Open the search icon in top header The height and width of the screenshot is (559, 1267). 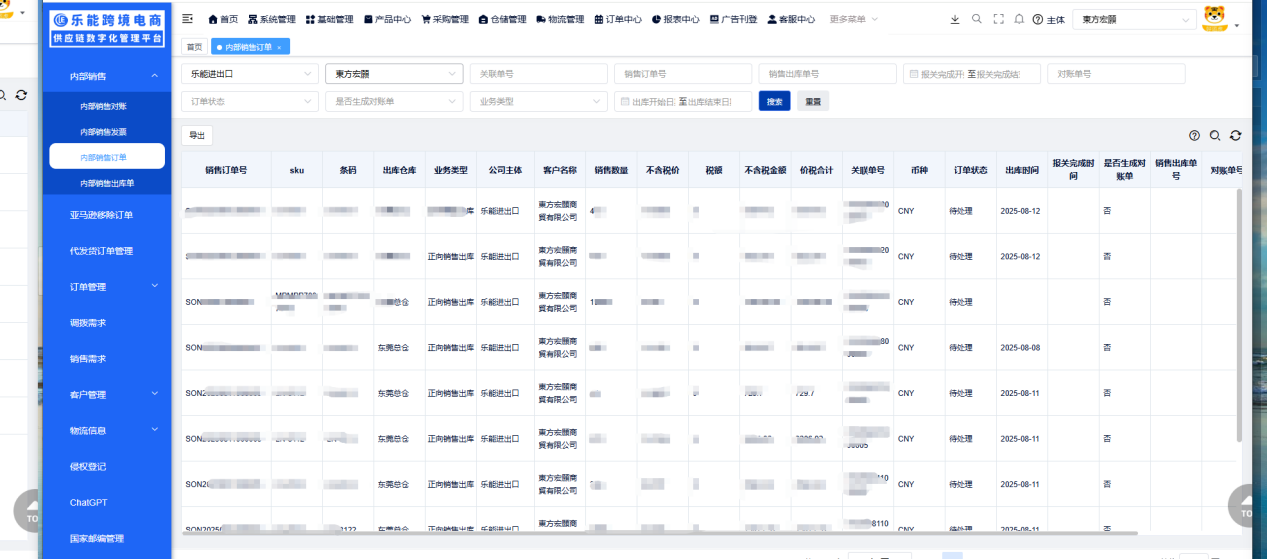click(977, 19)
